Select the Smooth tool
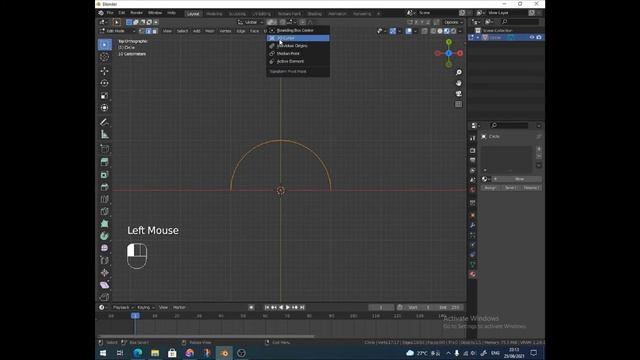The height and width of the screenshot is (360, 640). point(104,248)
